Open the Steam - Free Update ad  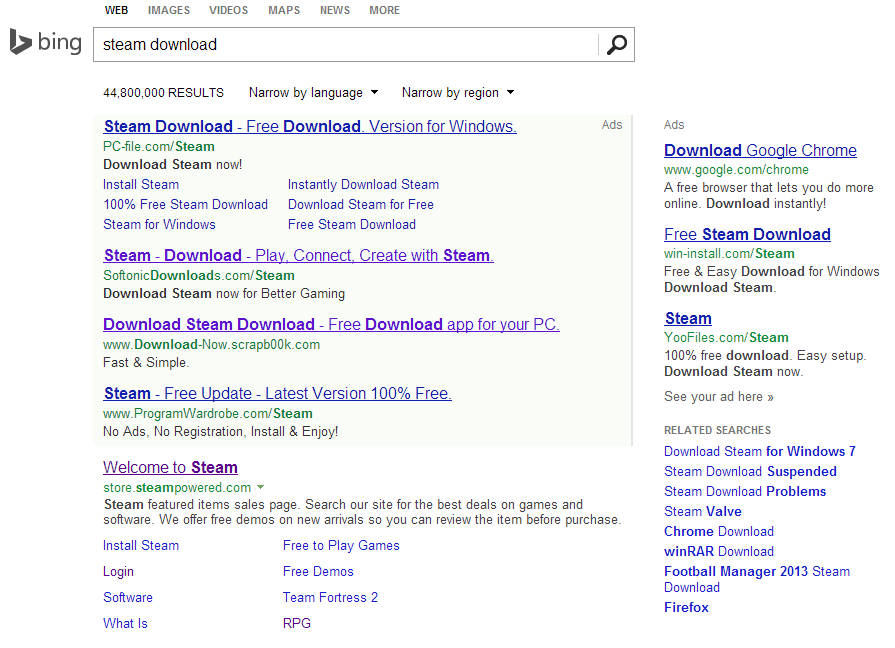click(277, 393)
